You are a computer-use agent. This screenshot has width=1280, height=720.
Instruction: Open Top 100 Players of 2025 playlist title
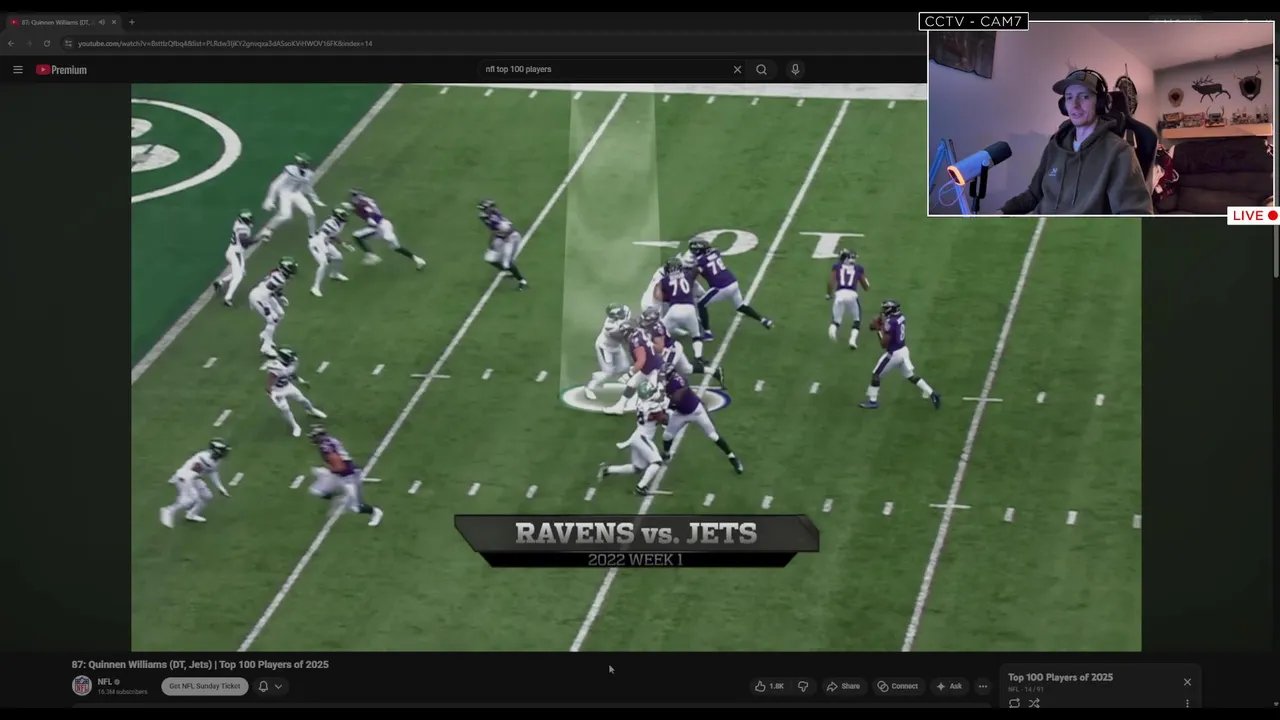(x=1060, y=677)
